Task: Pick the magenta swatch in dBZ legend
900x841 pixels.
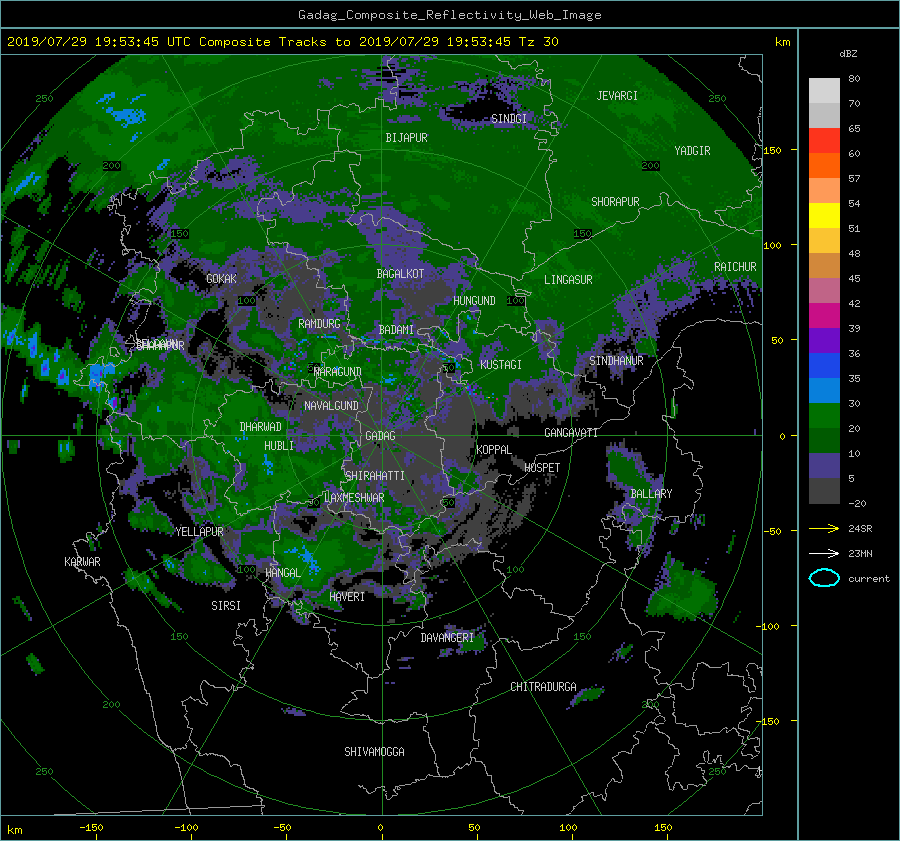Action: (824, 315)
